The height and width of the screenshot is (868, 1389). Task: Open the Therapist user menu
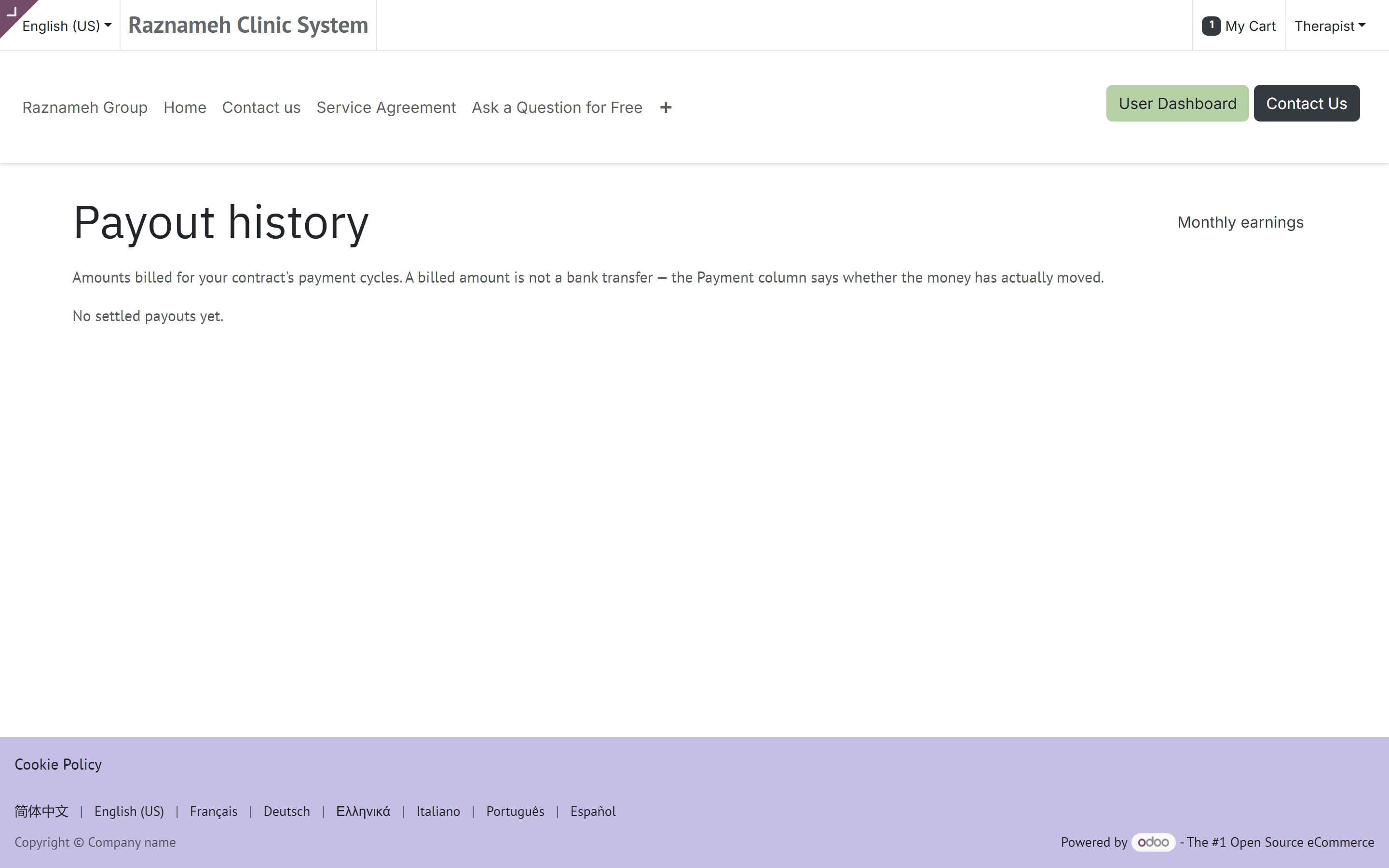[1329, 26]
